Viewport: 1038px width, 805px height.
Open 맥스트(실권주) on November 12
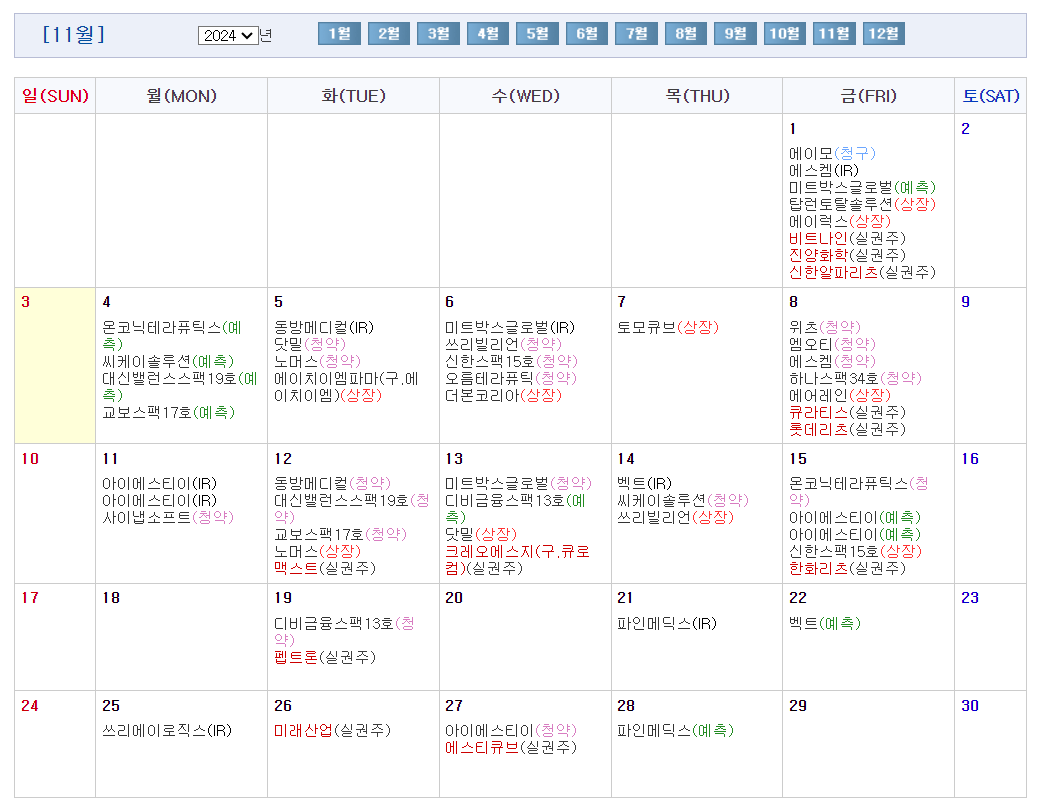[324, 568]
